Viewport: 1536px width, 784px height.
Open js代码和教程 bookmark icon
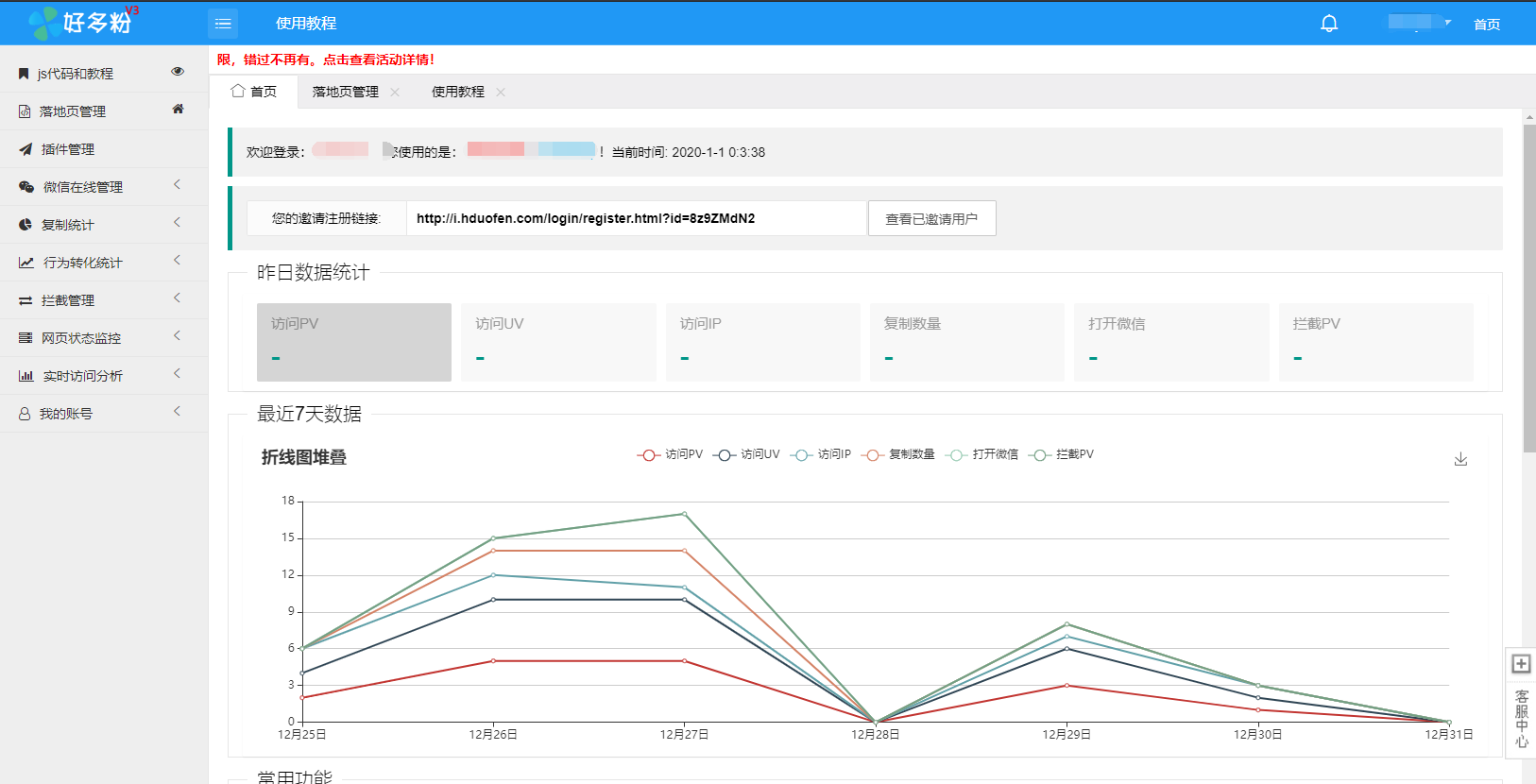24,74
